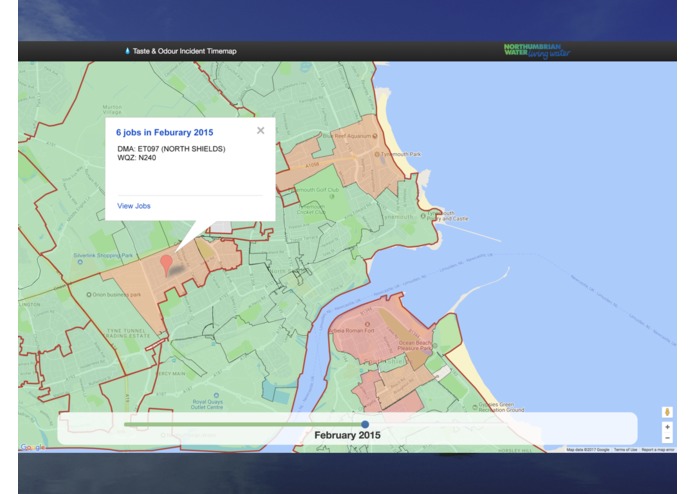Viewport: 695px width, 494px height.
Task: Click Ocean Beach Pleasure Park marker
Action: (435, 345)
